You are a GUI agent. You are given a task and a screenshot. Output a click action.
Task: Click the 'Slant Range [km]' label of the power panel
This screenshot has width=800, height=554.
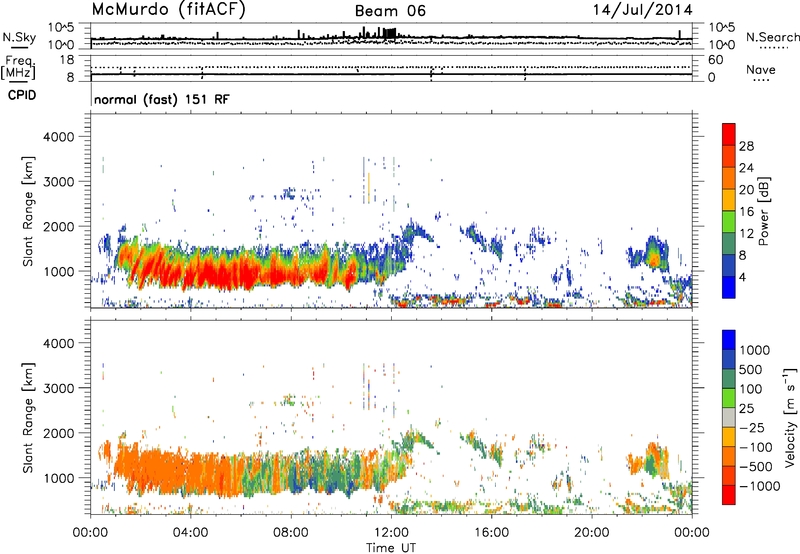tap(28, 211)
